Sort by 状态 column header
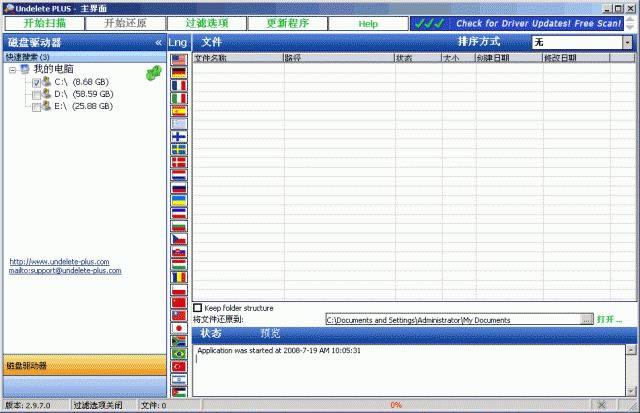This screenshot has width=640, height=413. pos(418,58)
